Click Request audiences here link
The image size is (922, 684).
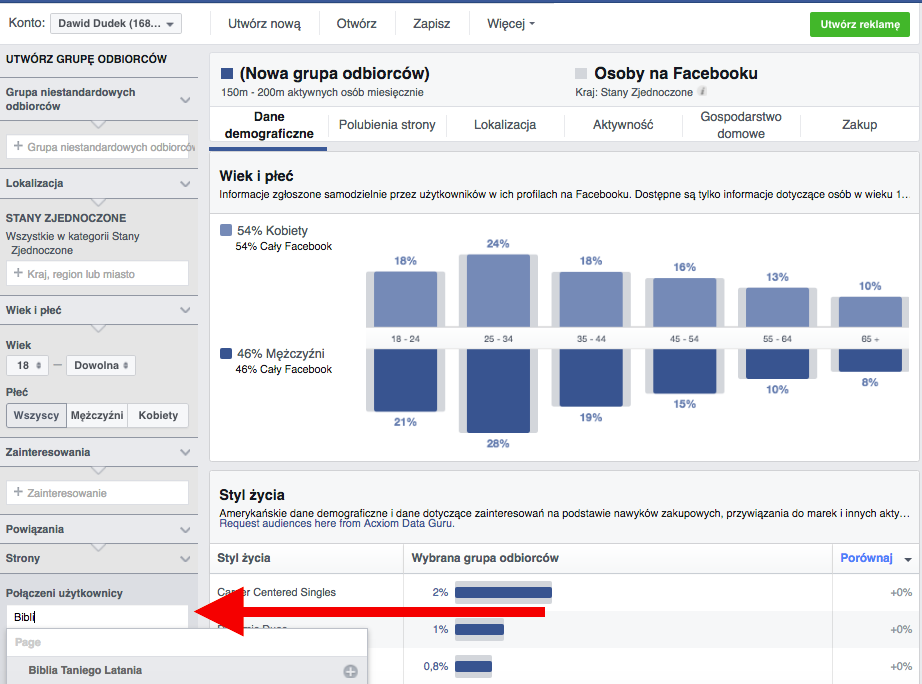pyautogui.click(x=267, y=523)
